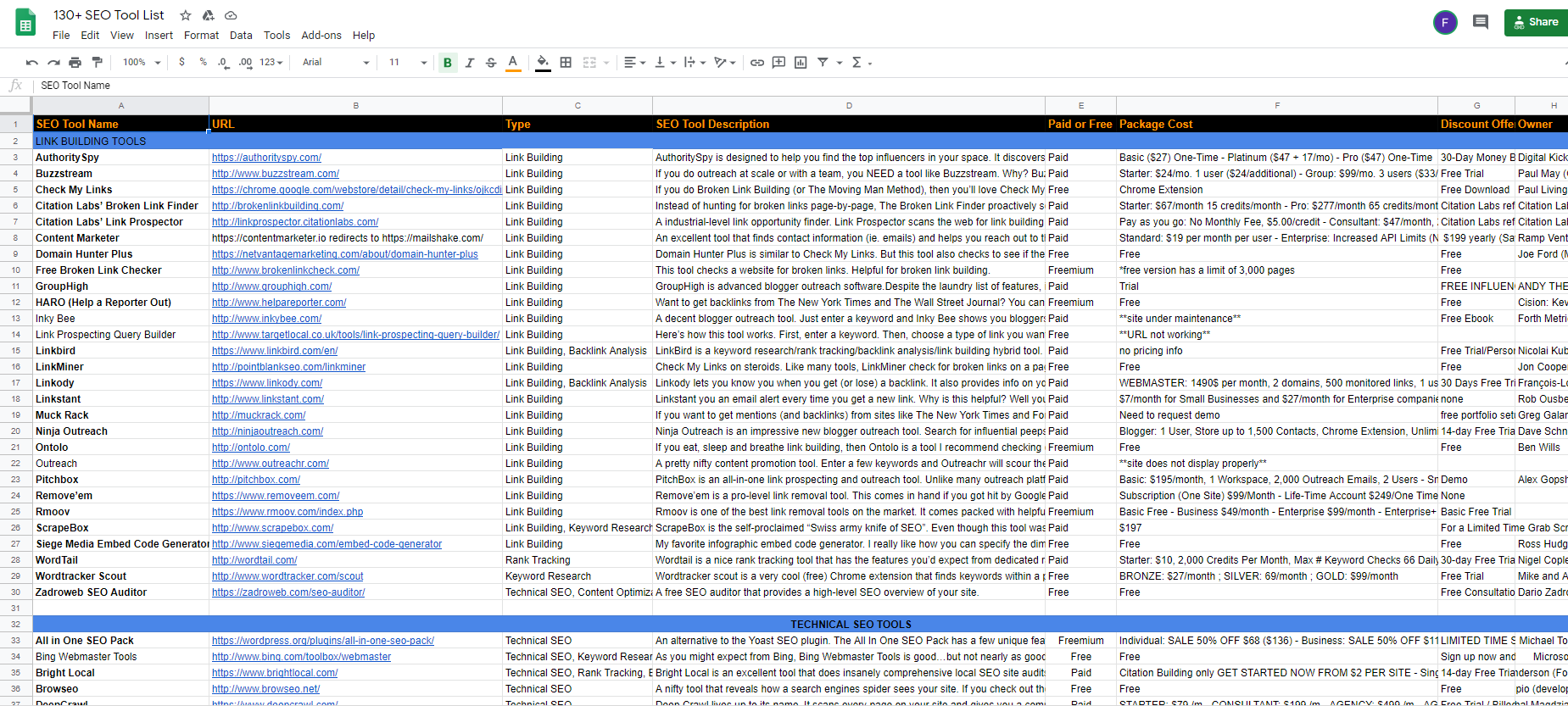Open the text color picker
The width and height of the screenshot is (1568, 706).
coord(513,63)
